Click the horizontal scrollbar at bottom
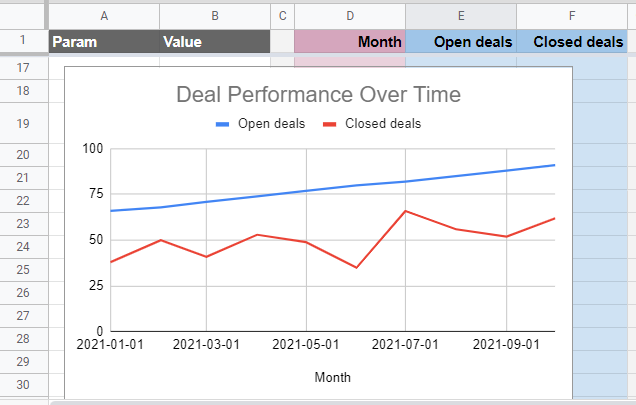 point(343,403)
